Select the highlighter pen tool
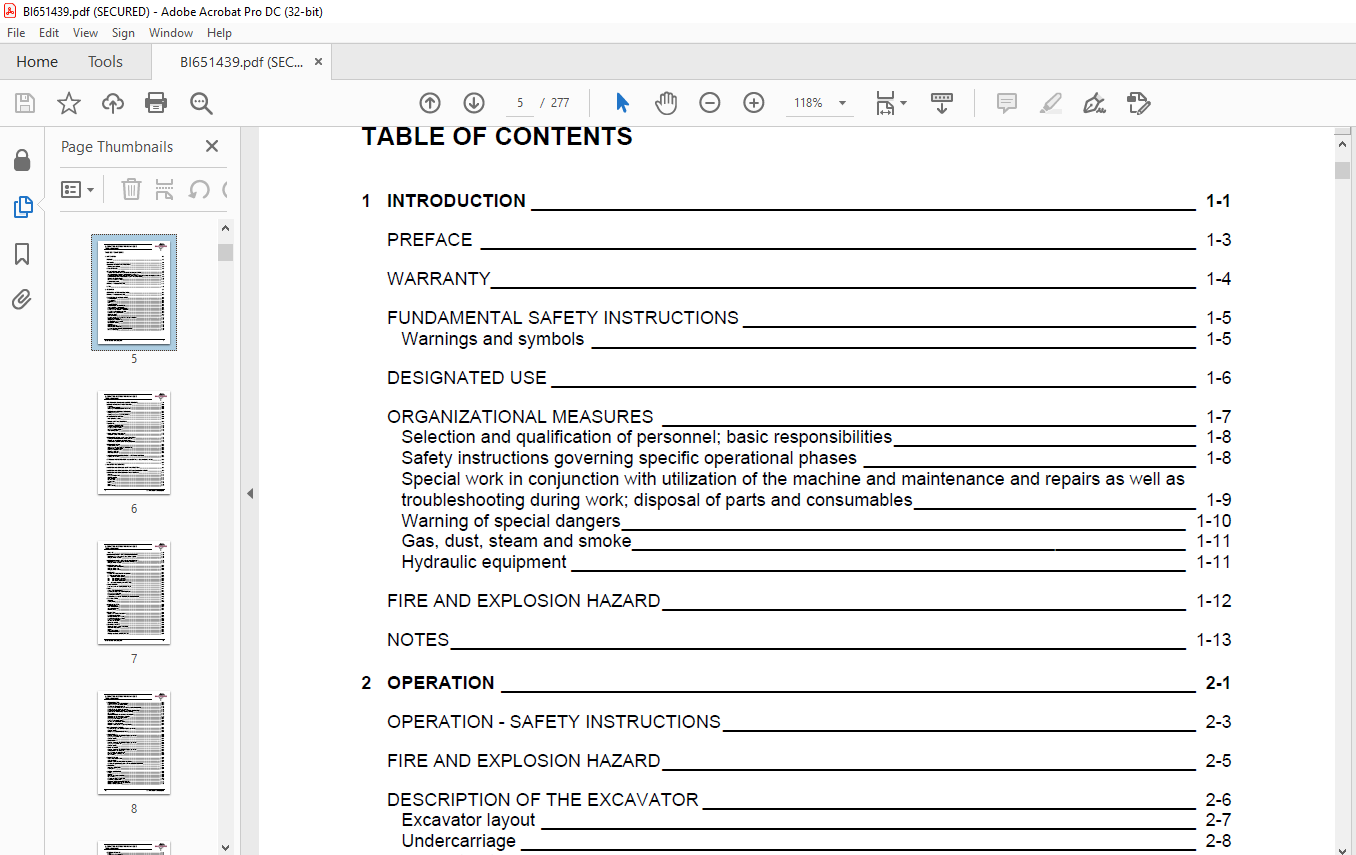Viewport: 1356px width, 855px height. coord(1050,103)
